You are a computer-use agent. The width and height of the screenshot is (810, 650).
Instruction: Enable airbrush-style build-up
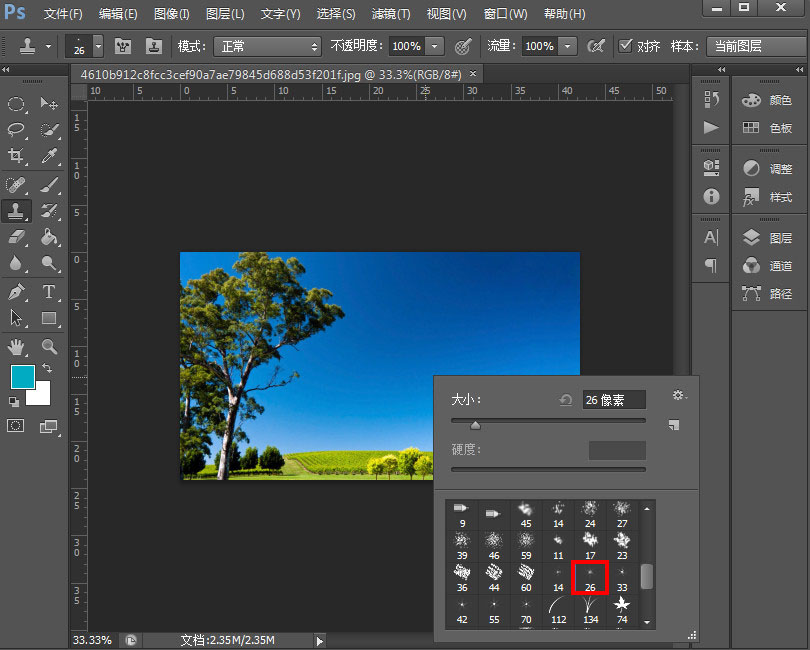point(596,47)
